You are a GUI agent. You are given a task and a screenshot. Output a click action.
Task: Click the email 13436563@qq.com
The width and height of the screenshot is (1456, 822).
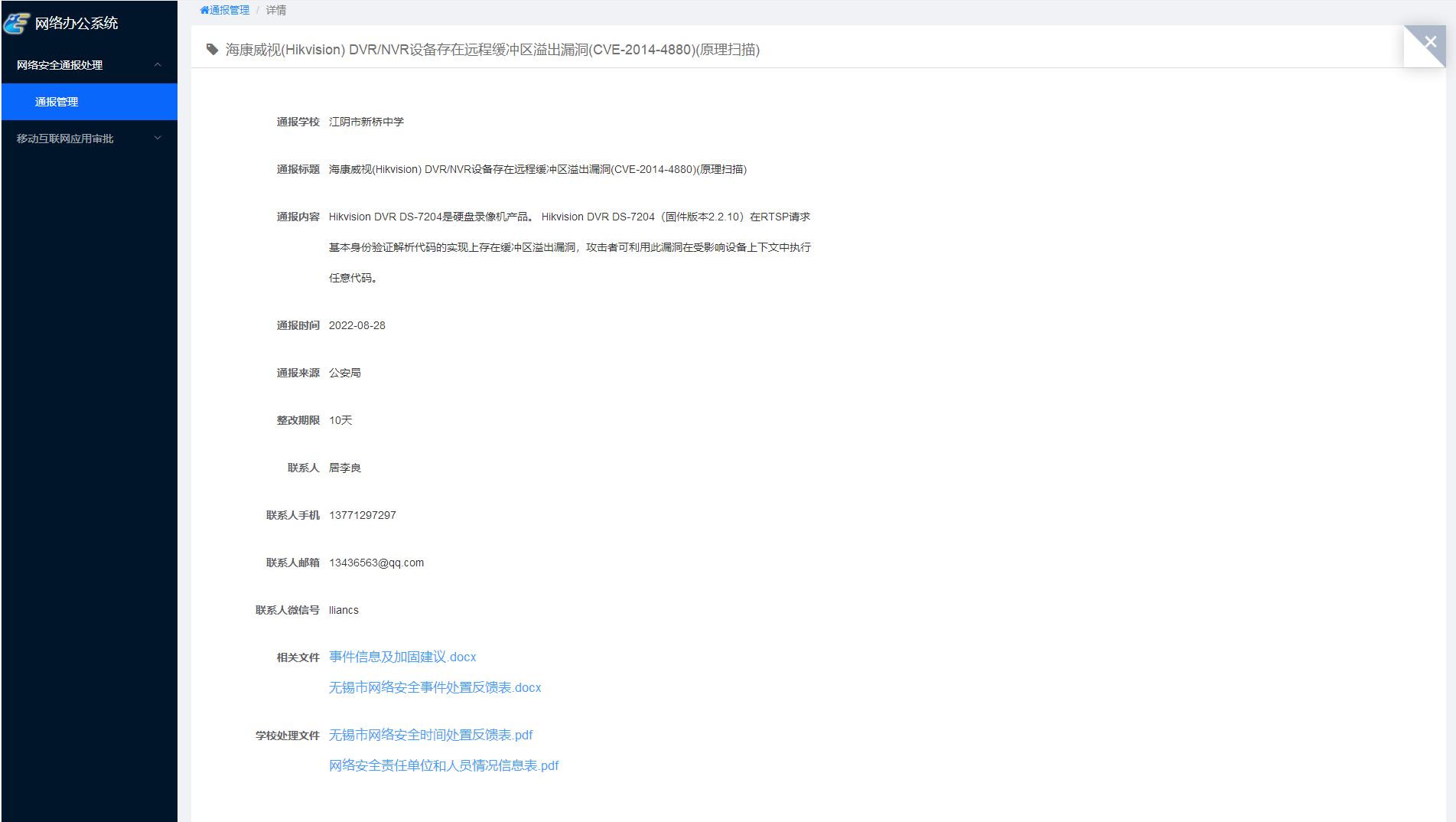coord(376,563)
